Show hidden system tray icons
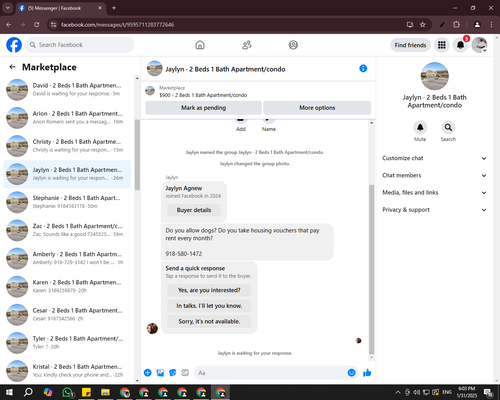The image size is (500, 400). pyautogui.click(x=398, y=392)
